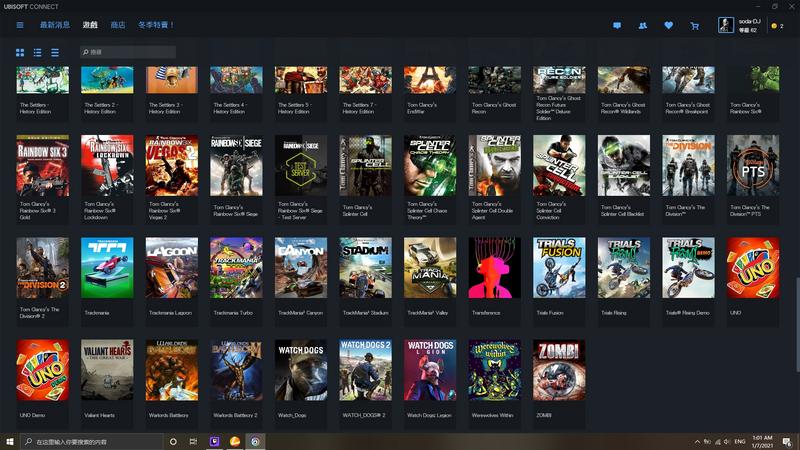Open Task View on the taskbar

pyautogui.click(x=193, y=441)
